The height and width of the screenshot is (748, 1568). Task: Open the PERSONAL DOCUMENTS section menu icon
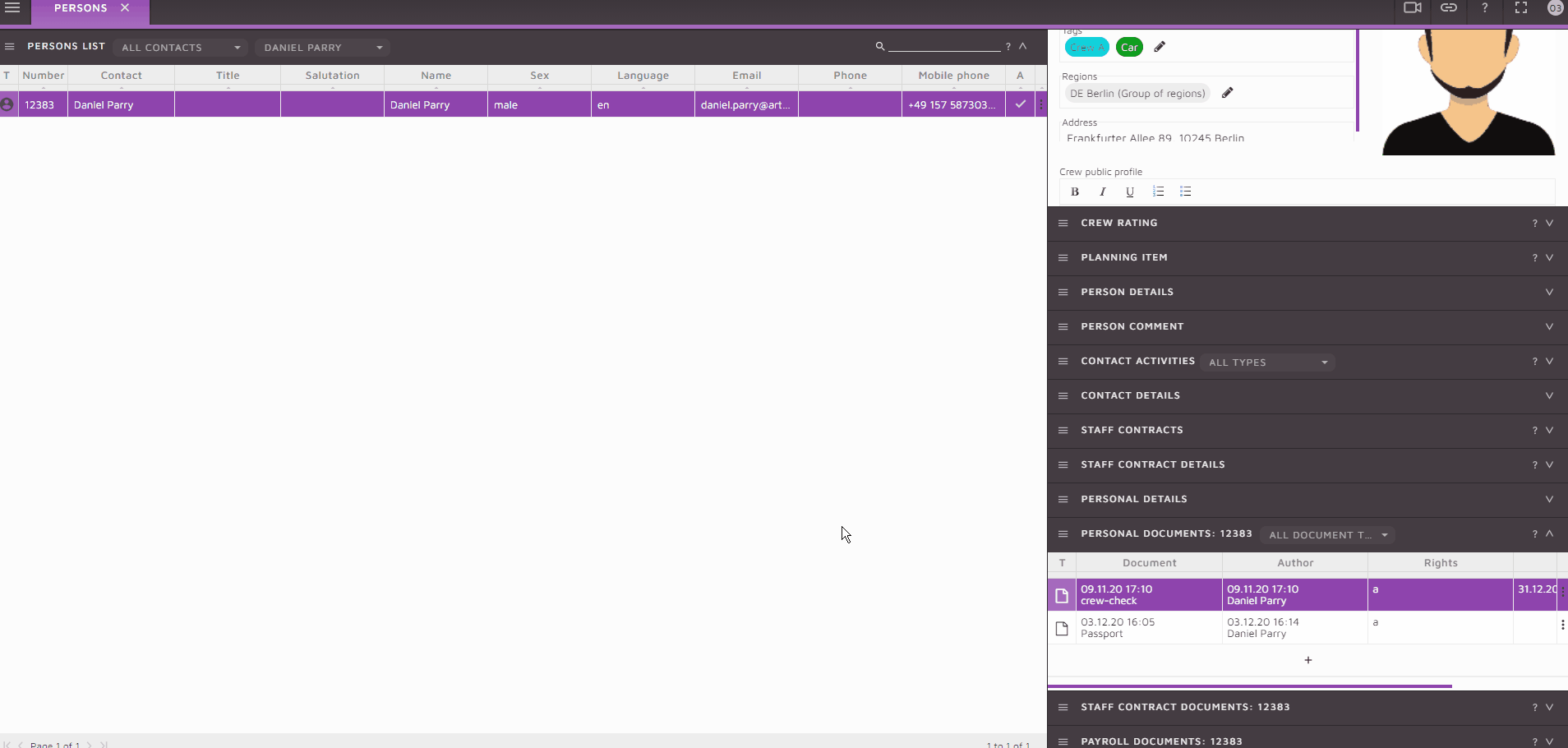click(x=1063, y=533)
